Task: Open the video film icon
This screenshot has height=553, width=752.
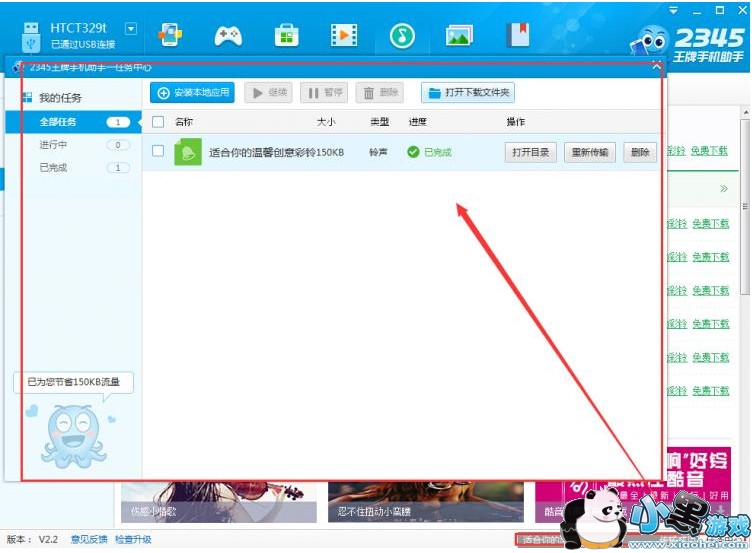Action: click(344, 35)
